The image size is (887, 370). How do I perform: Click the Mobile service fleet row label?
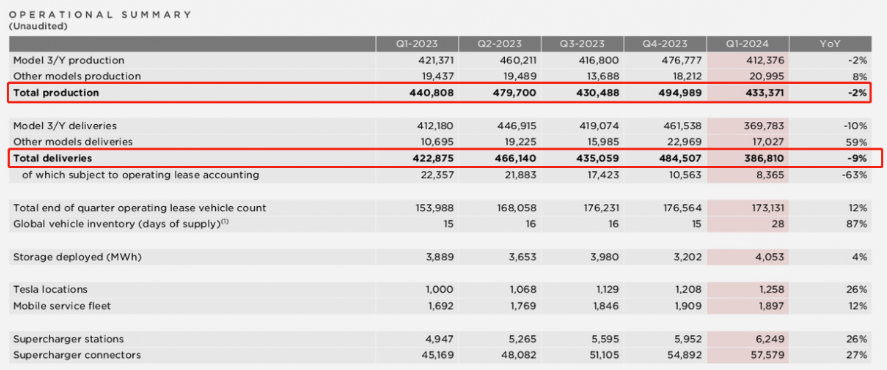[62, 306]
